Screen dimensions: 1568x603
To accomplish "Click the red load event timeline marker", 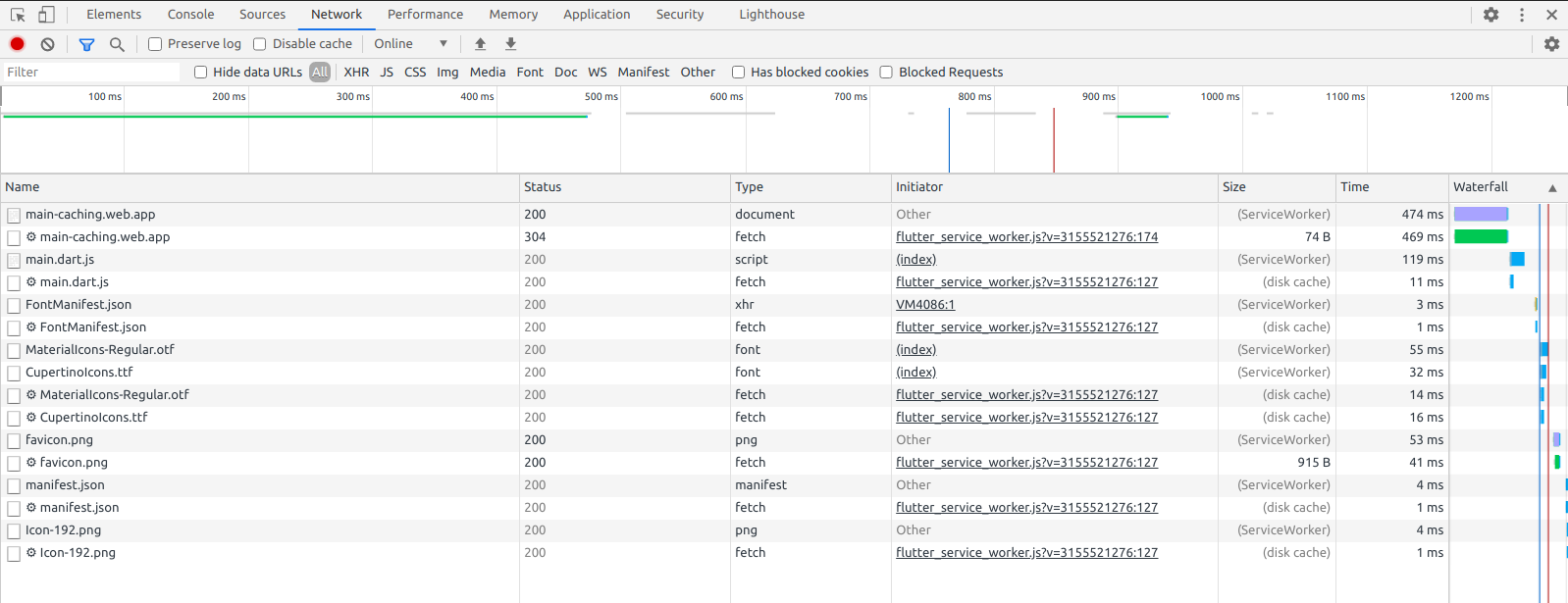I will [1054, 140].
